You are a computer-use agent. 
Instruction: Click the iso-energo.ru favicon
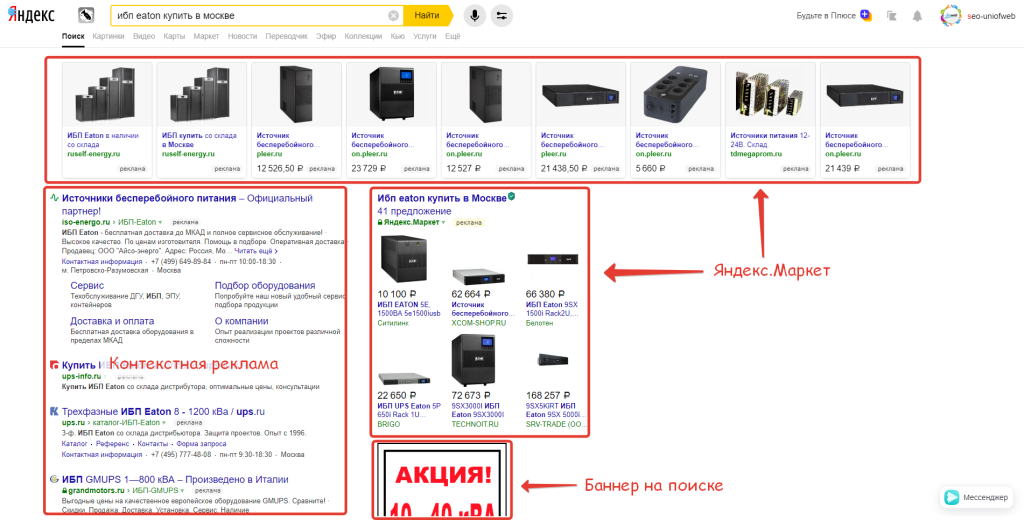click(x=54, y=198)
